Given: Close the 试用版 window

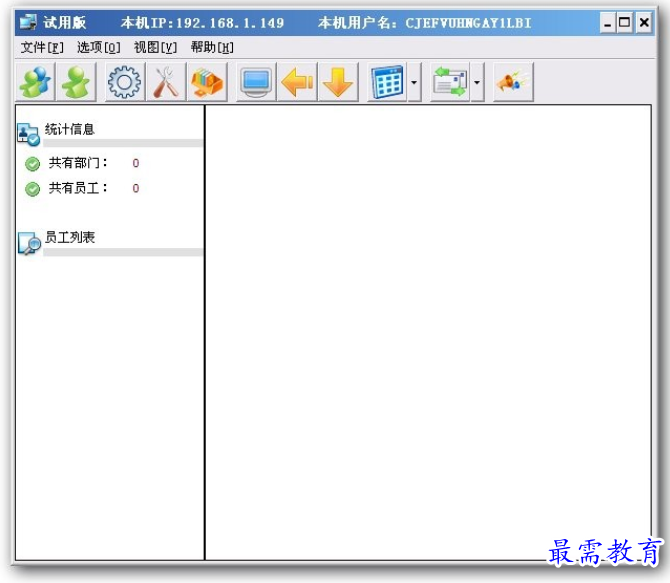Looking at the screenshot, I should tap(644, 22).
